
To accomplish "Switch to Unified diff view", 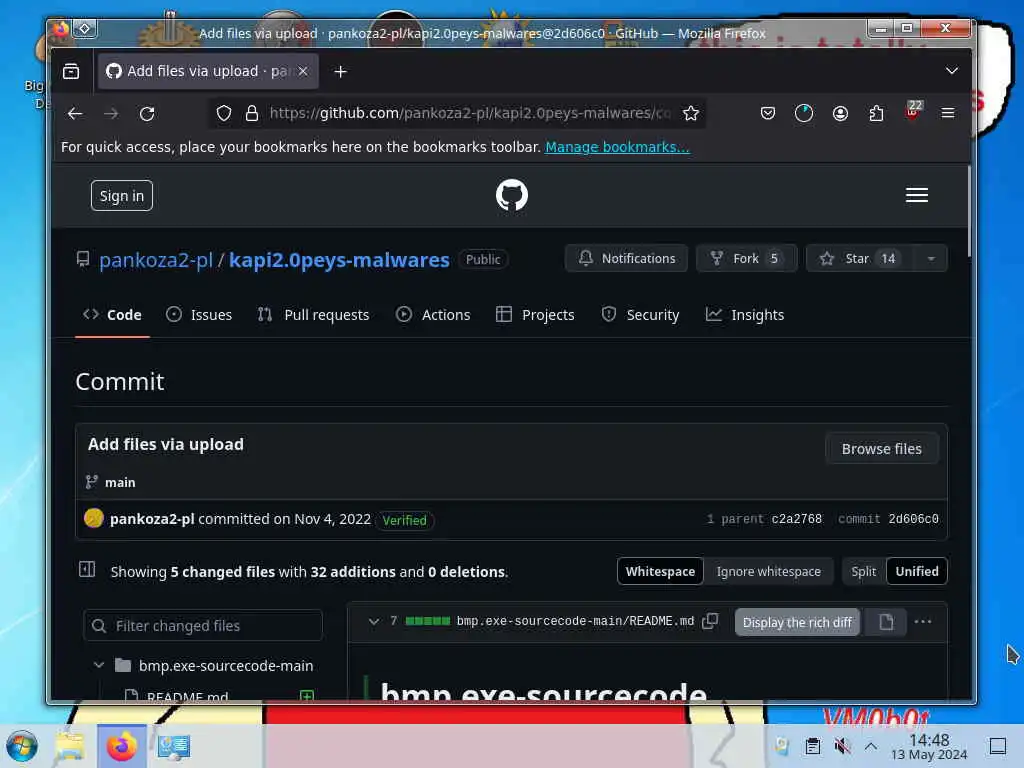I will [x=917, y=571].
